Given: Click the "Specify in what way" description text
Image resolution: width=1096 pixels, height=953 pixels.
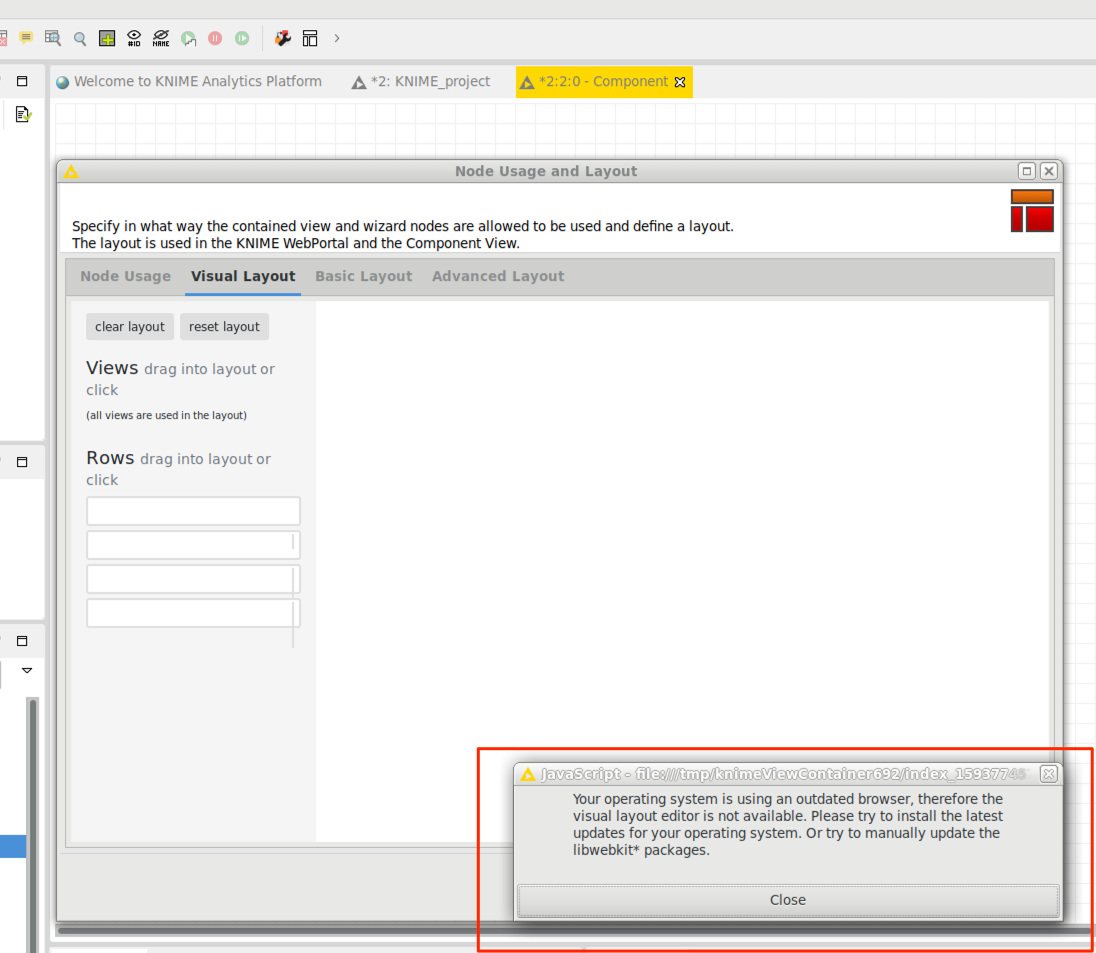Looking at the screenshot, I should click(x=403, y=235).
